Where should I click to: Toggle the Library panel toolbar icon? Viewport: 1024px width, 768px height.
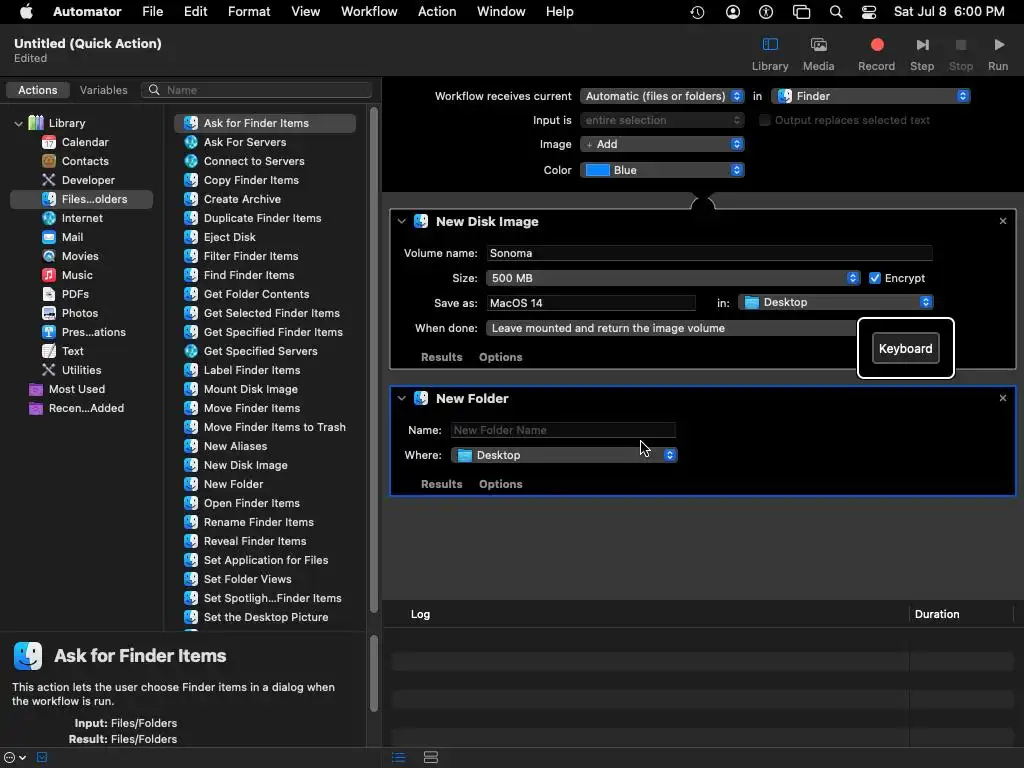point(770,45)
